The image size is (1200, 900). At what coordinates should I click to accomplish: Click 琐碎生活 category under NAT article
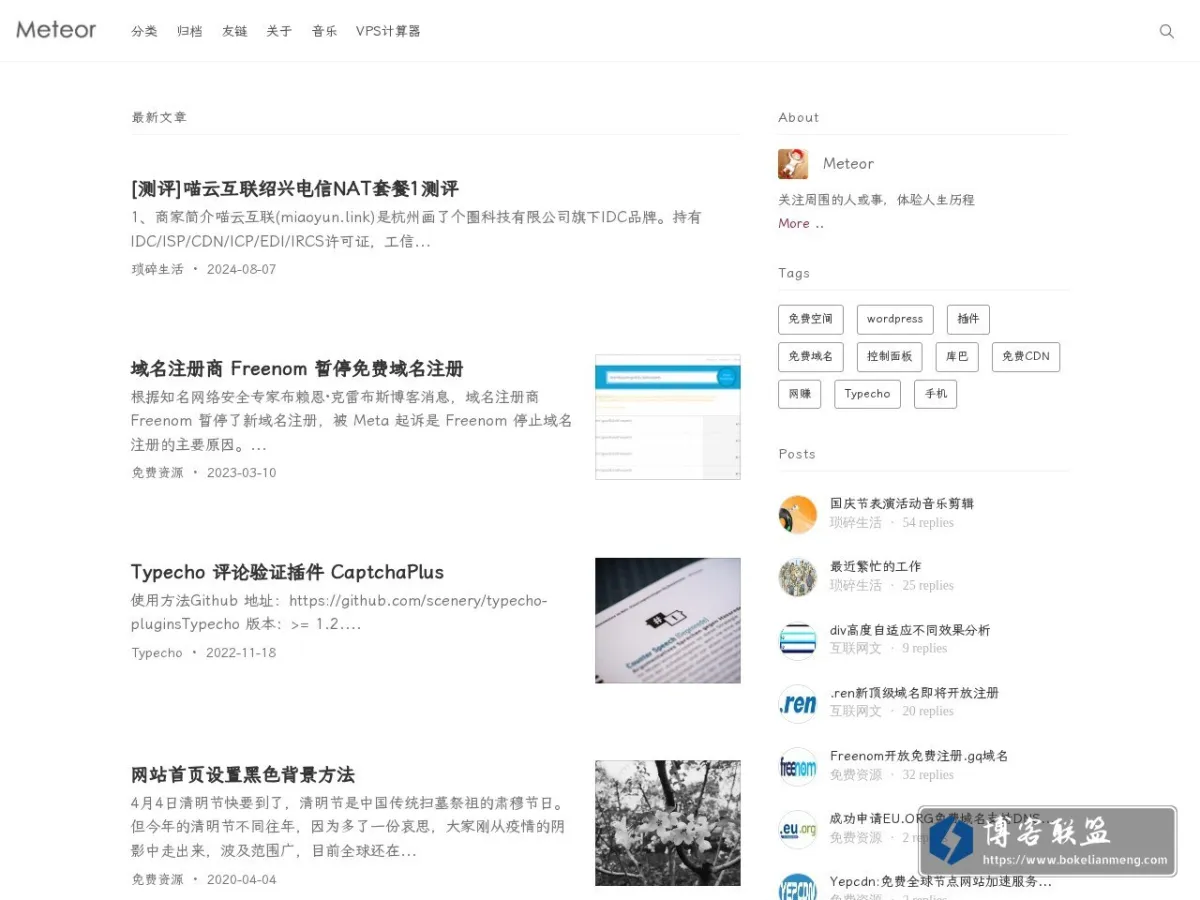coord(157,269)
